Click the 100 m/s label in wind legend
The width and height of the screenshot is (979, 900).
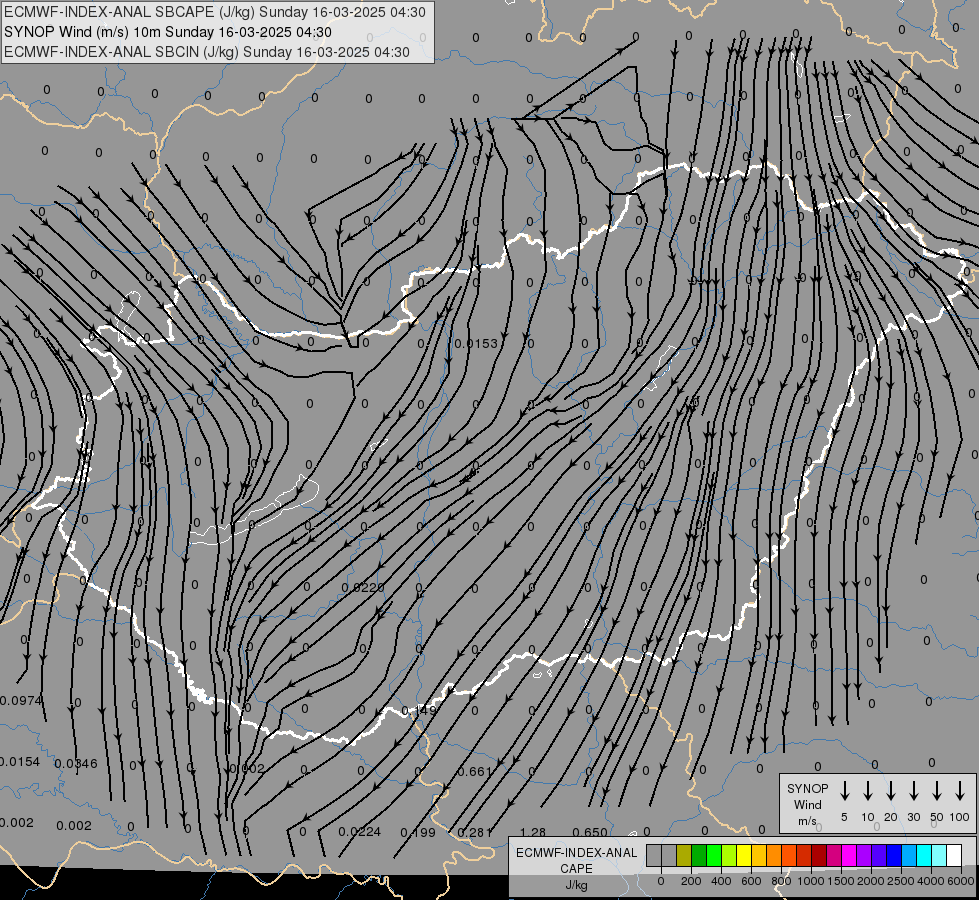pyautogui.click(x=960, y=817)
